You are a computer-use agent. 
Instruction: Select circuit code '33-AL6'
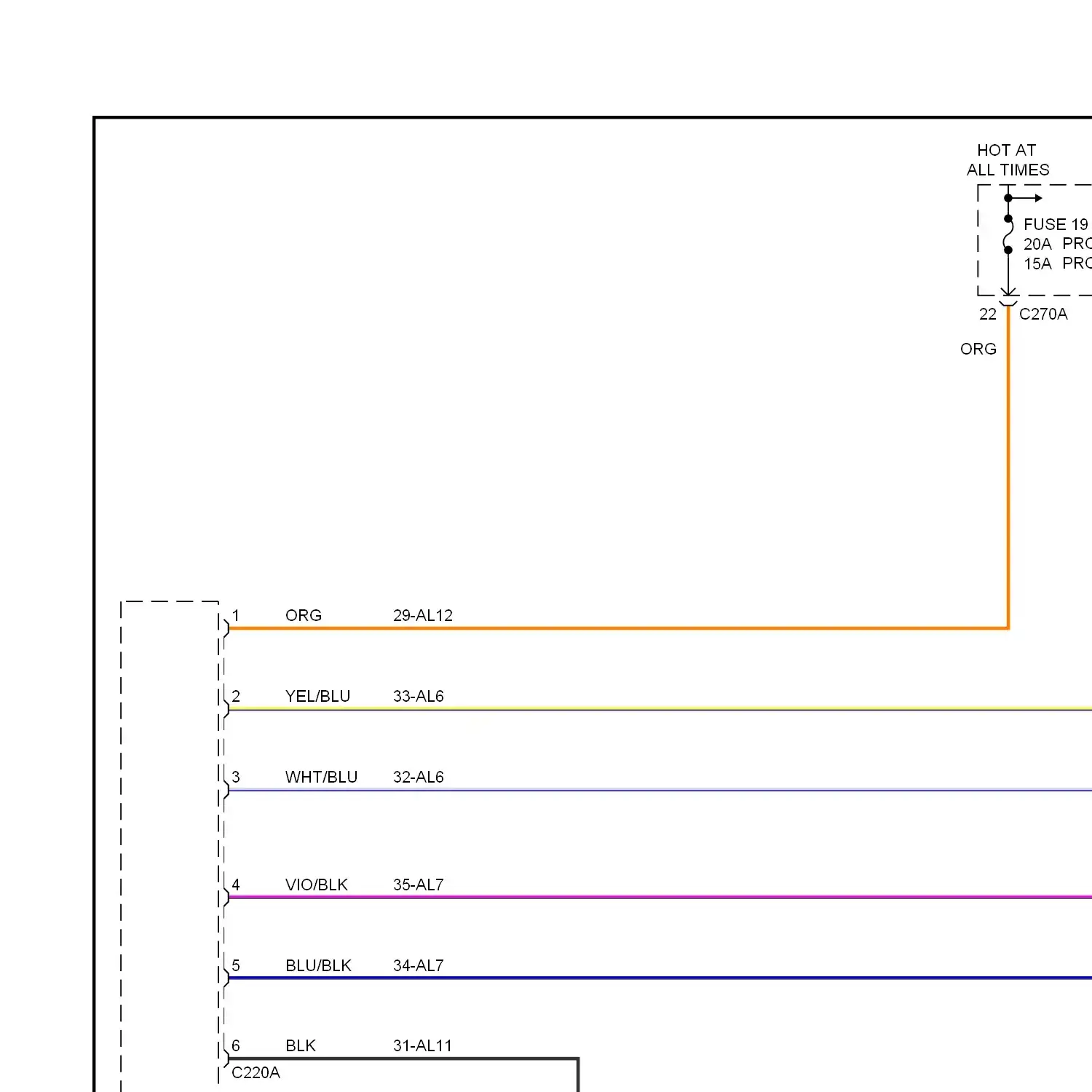(x=419, y=696)
